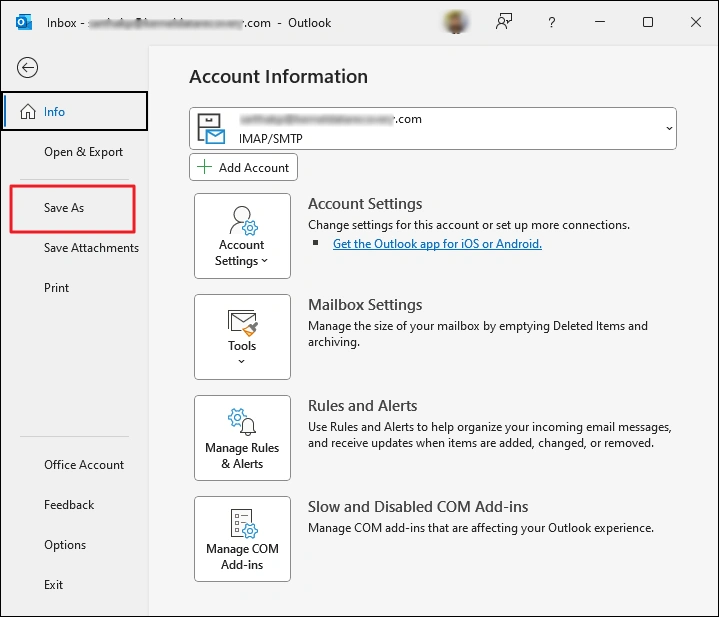Viewport: 719px width, 617px height.
Task: Click the home icon beside Info
Action: click(28, 111)
